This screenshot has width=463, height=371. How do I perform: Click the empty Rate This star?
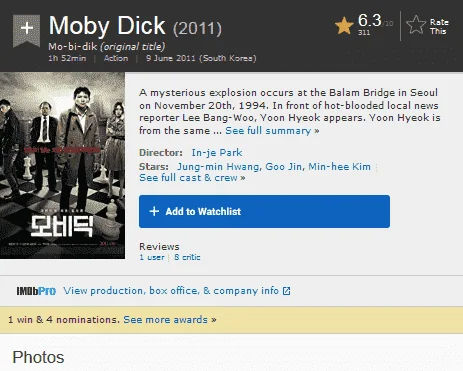coord(416,25)
